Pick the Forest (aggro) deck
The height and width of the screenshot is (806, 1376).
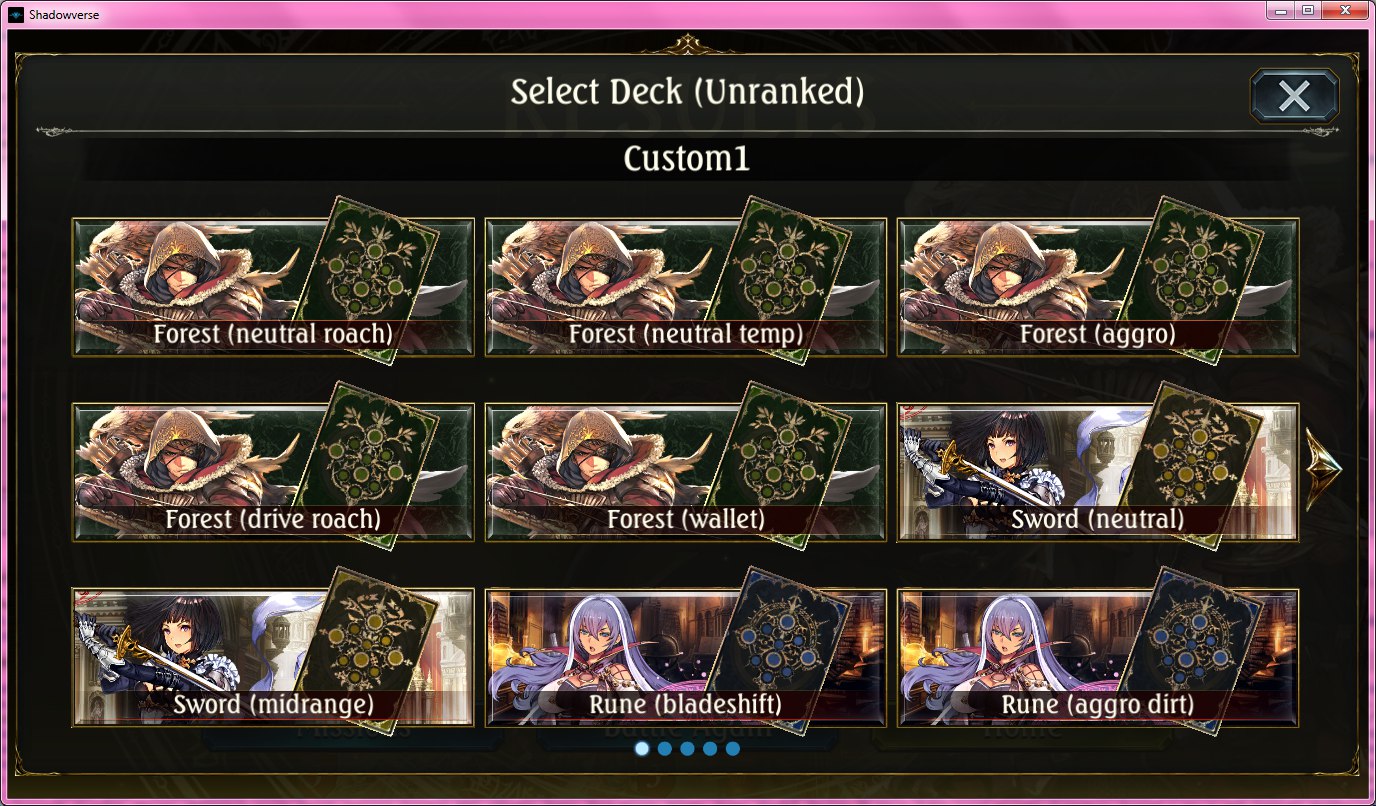(1098, 287)
